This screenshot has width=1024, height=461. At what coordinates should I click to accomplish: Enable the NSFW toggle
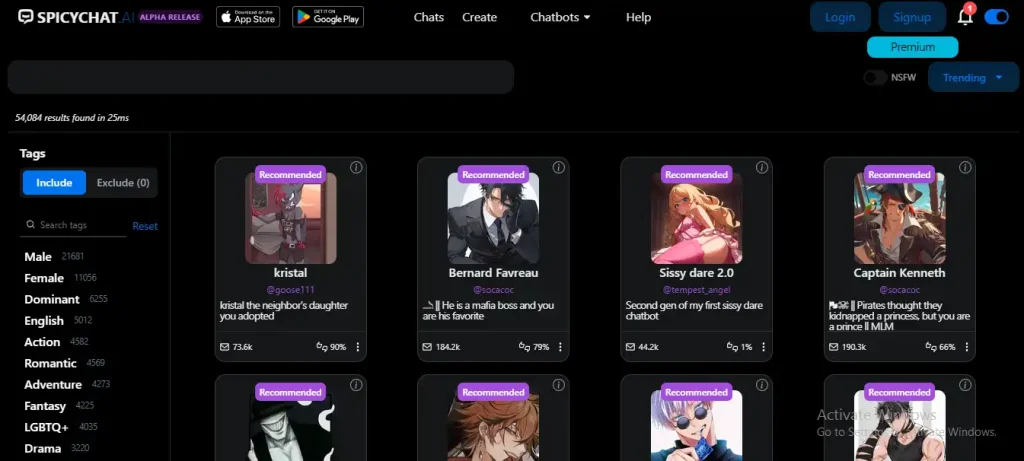tap(876, 78)
